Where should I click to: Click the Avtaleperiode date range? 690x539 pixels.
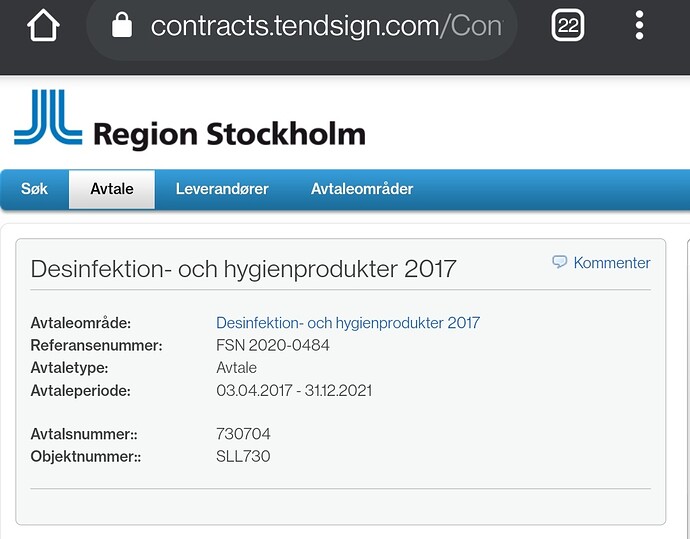tap(294, 390)
